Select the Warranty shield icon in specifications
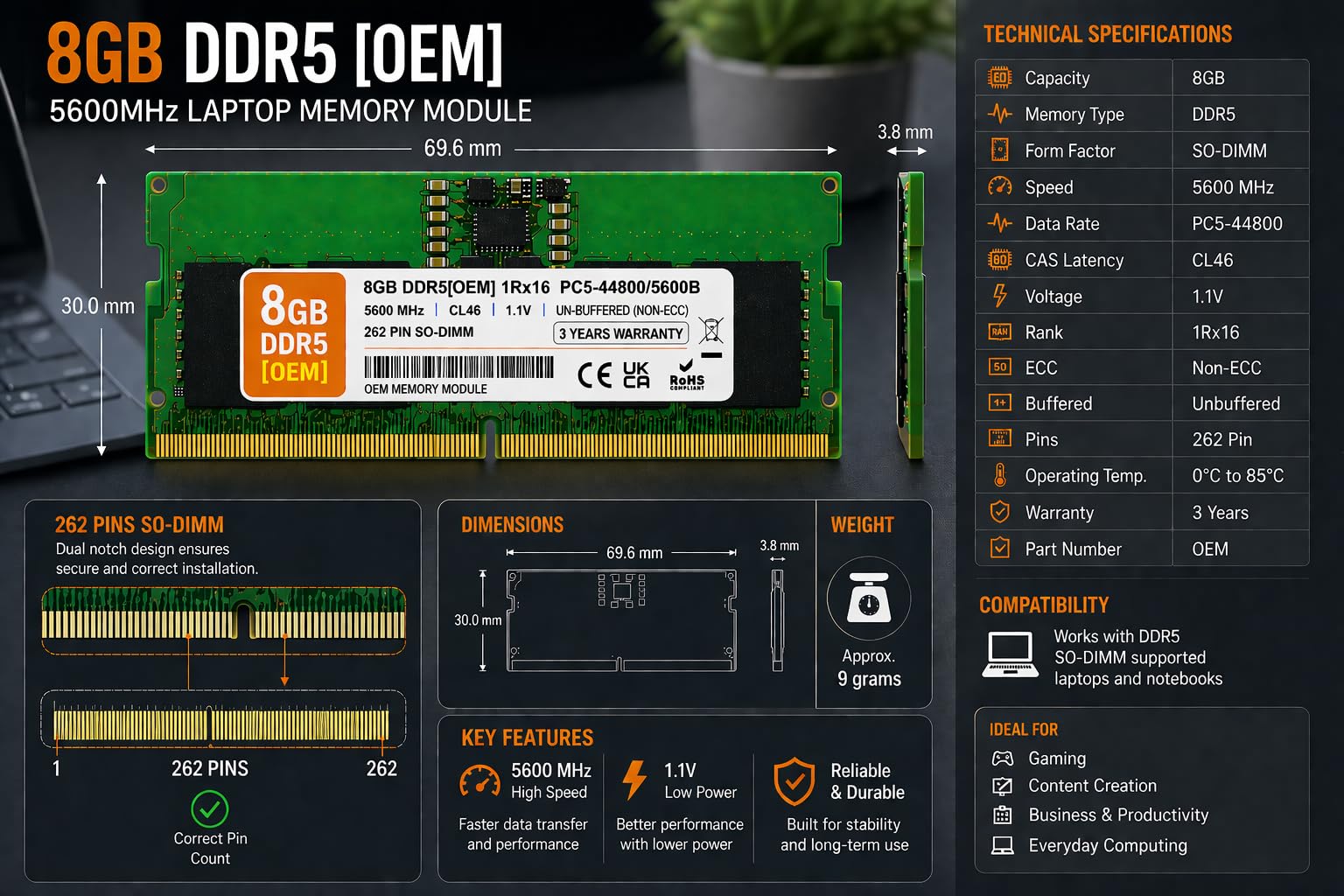Image resolution: width=1344 pixels, height=896 pixels. (999, 512)
